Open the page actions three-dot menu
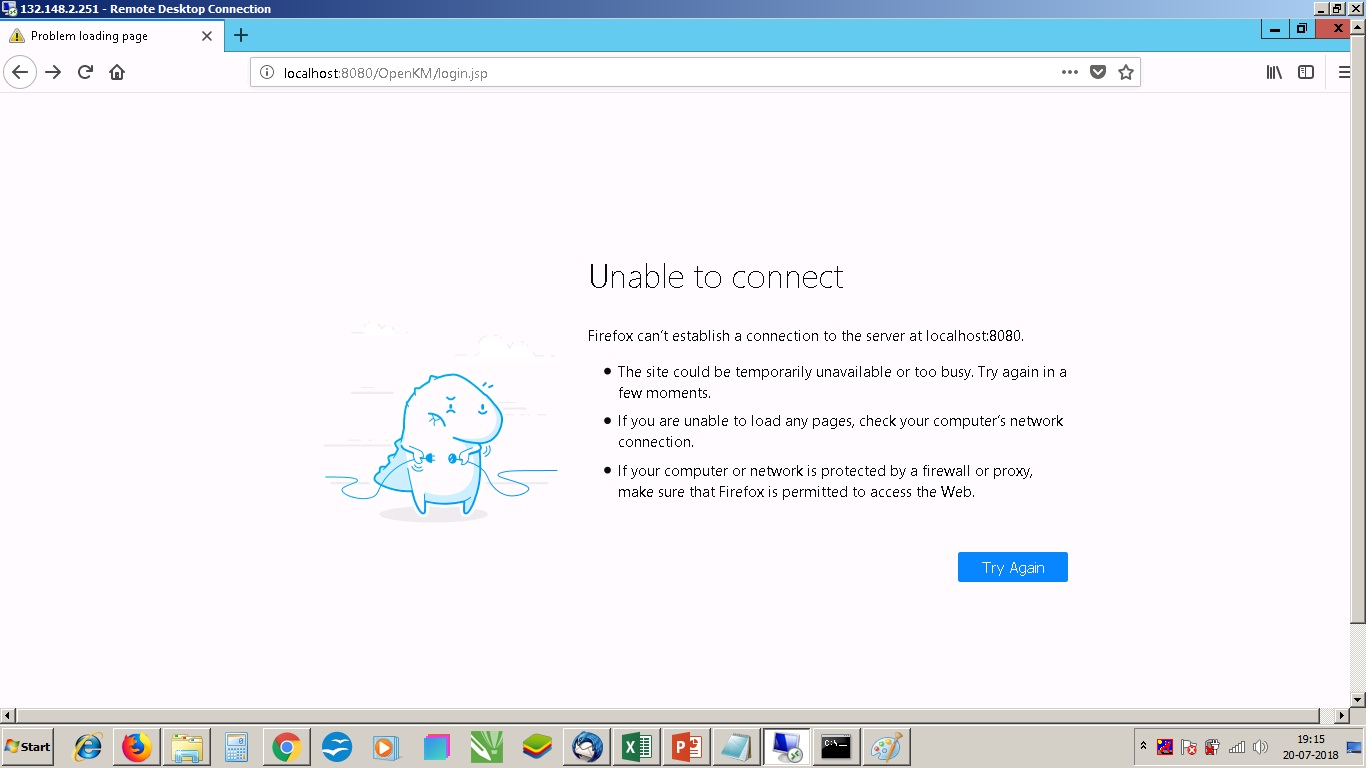Viewport: 1366px width, 768px height. [1069, 72]
